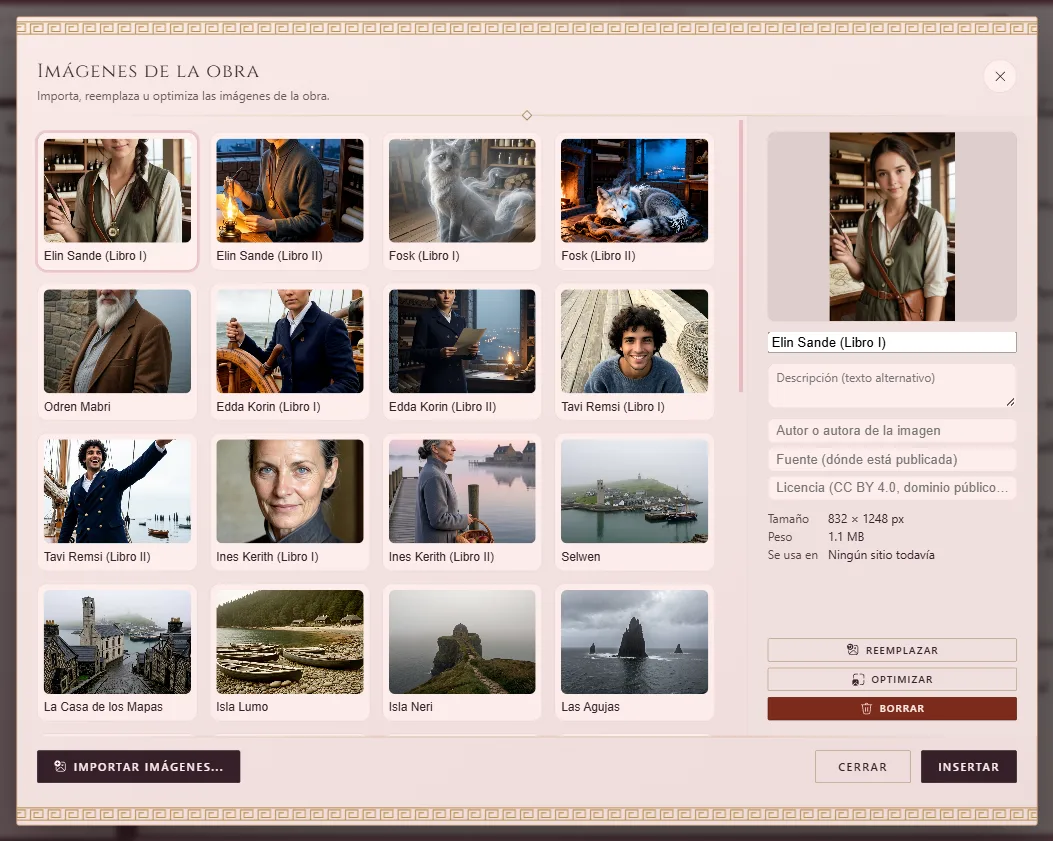1053x841 pixels.
Task: Pick the Edda Korin (Libro I) image
Action: (289, 351)
